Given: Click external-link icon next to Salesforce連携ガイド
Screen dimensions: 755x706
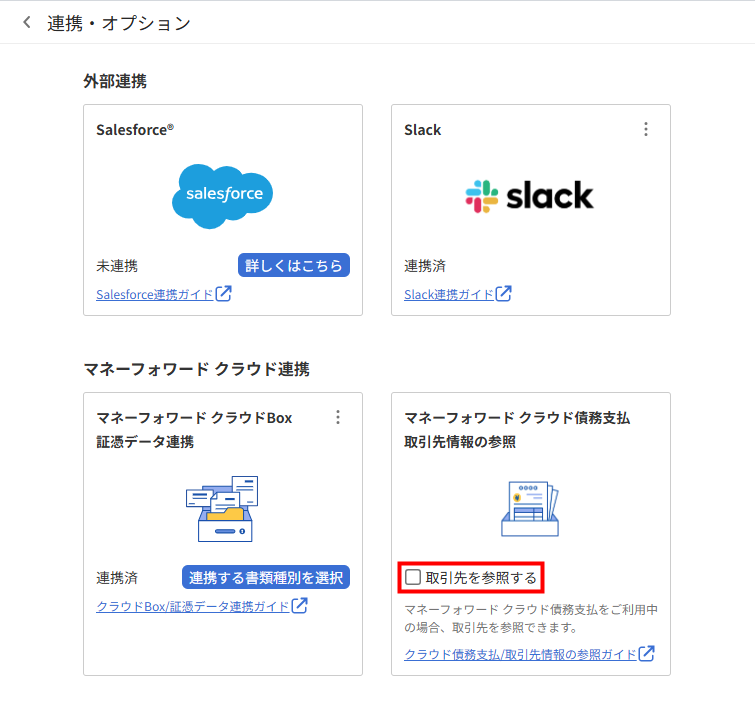Looking at the screenshot, I should pyautogui.click(x=224, y=294).
